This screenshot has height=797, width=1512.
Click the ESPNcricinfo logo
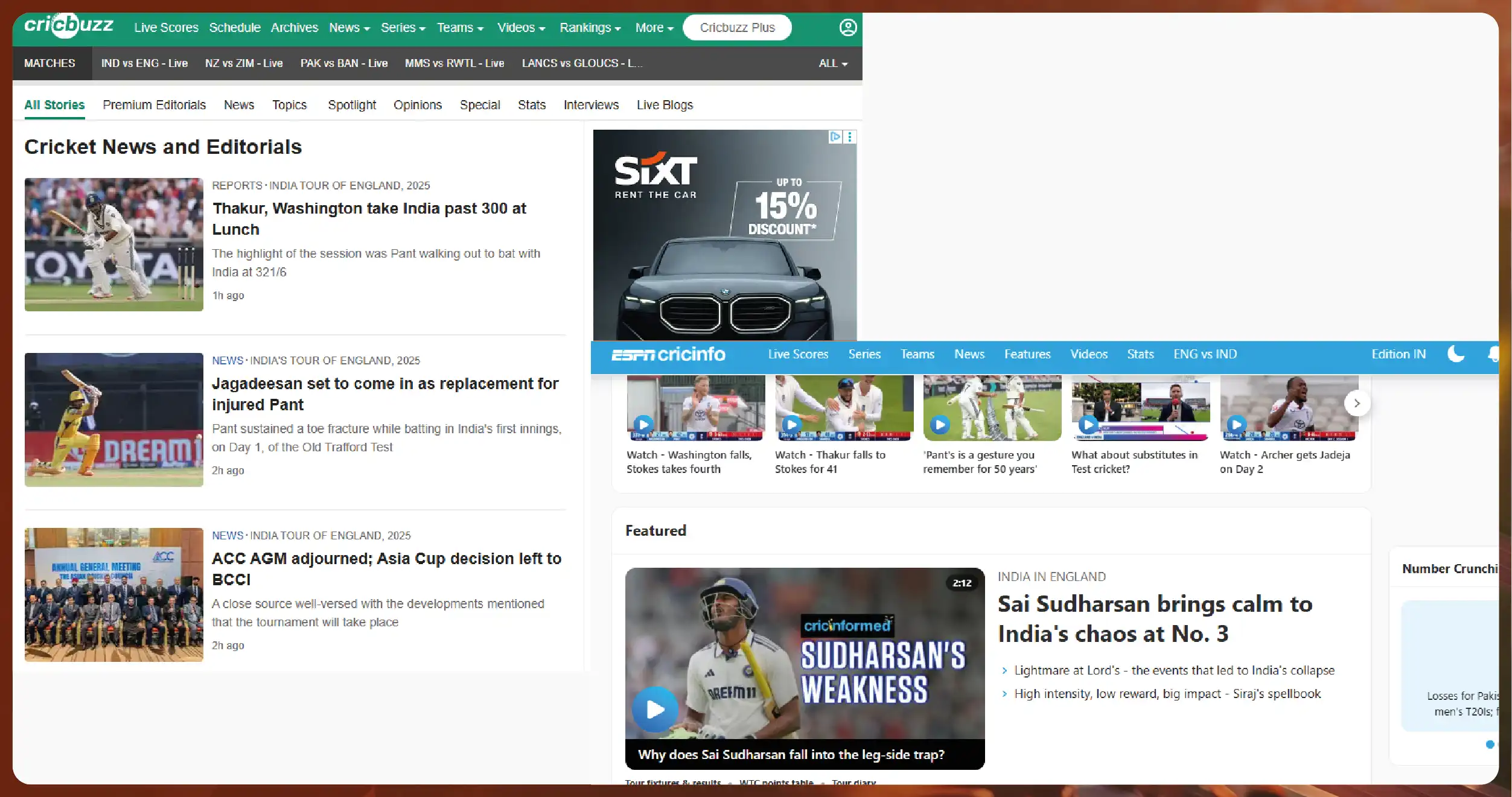(x=668, y=354)
